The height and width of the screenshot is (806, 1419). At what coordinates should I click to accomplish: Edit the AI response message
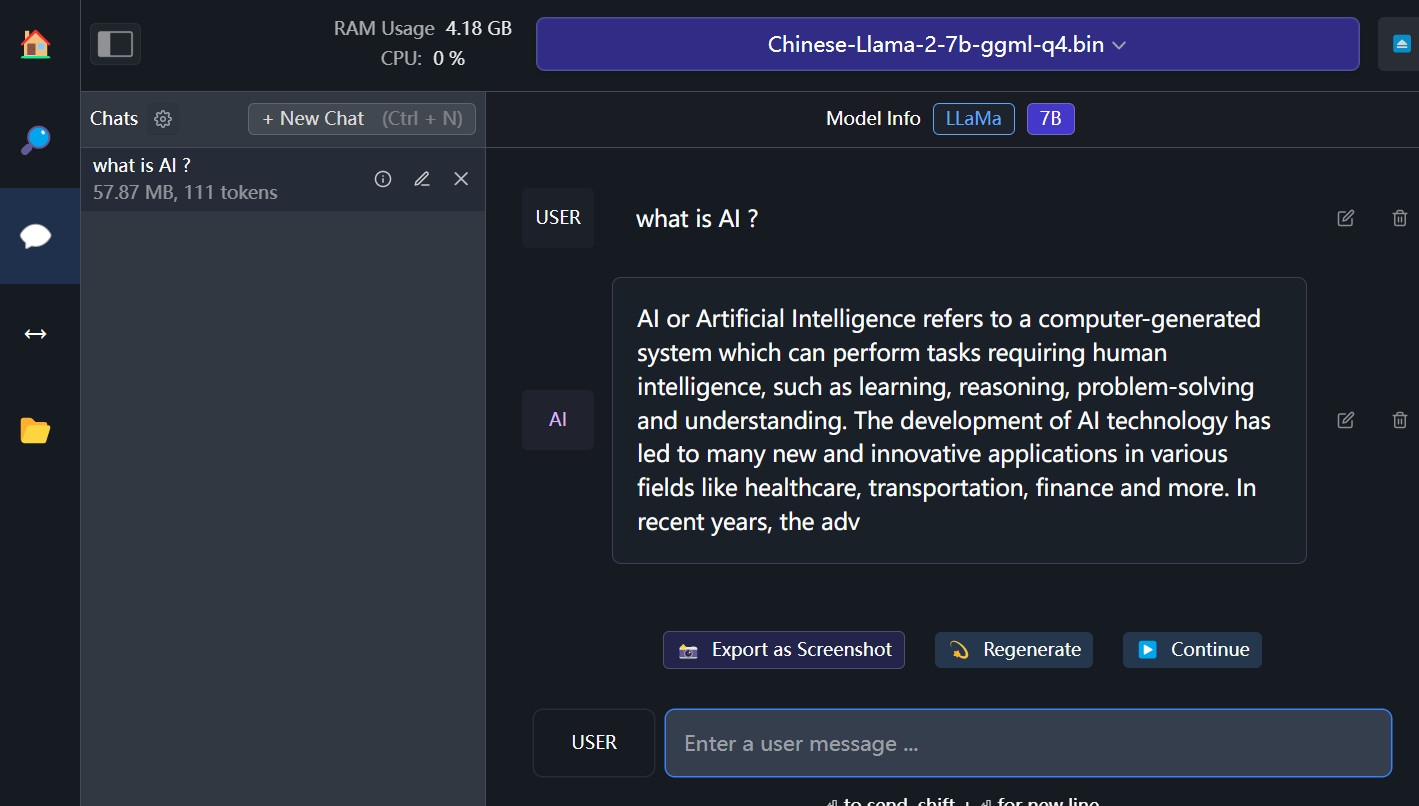pos(1345,420)
